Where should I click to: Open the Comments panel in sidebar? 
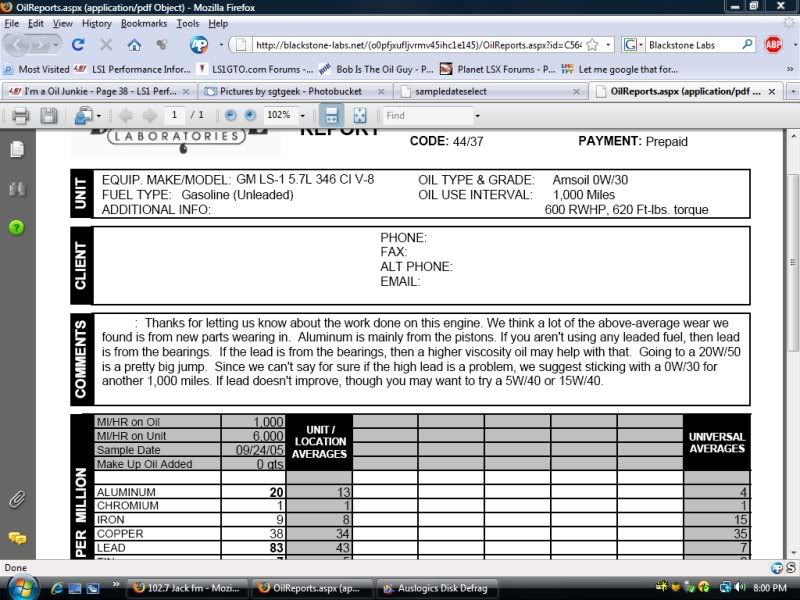tap(17, 538)
